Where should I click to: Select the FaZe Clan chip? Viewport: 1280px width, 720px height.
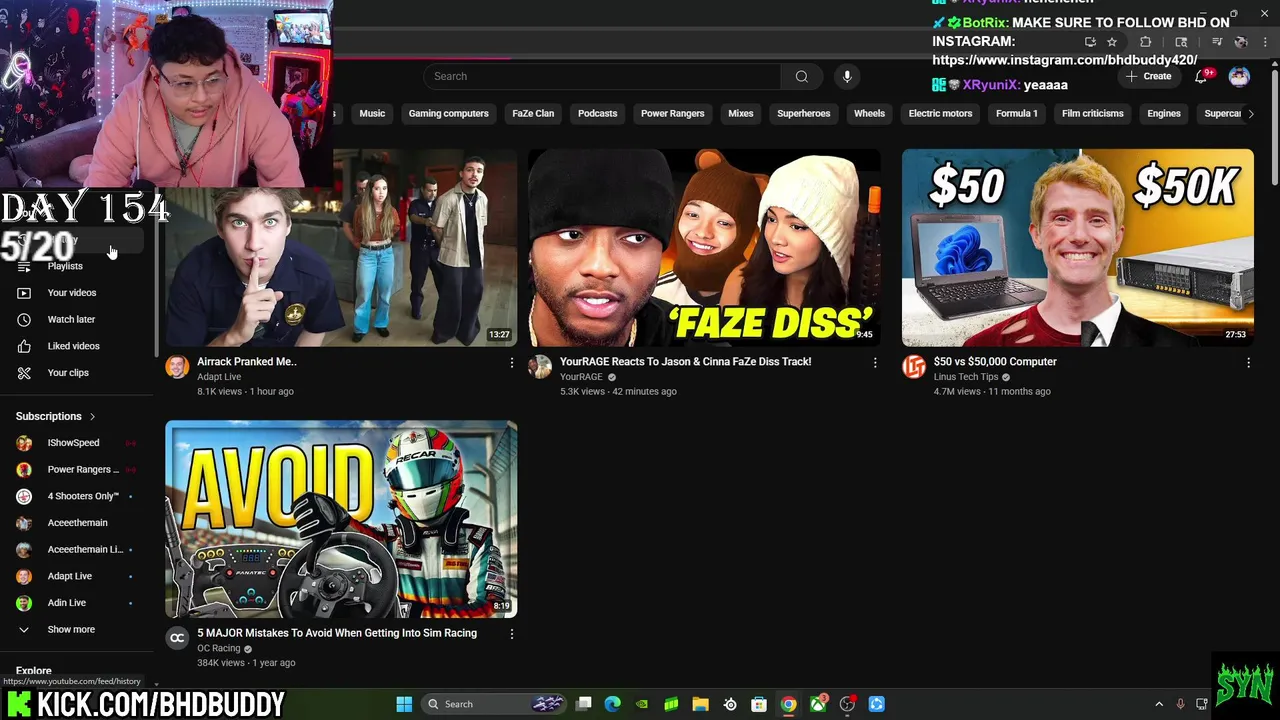pyautogui.click(x=533, y=114)
